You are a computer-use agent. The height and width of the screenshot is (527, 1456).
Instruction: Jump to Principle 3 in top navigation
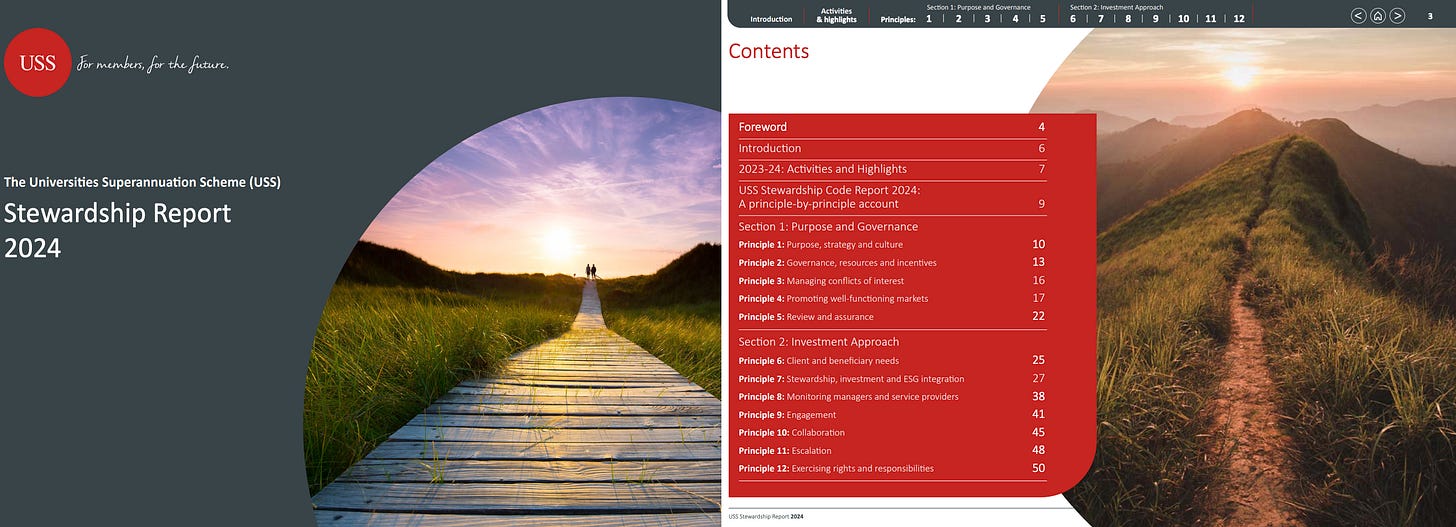pos(987,19)
